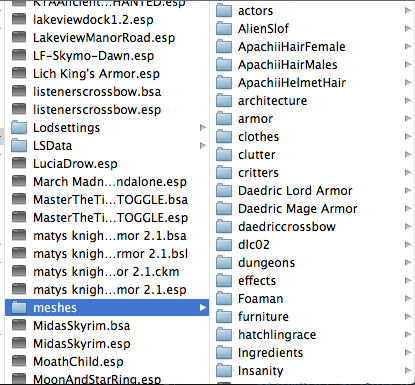The image size is (415, 385).
Task: Select March Madn...ndalone.esp file name
Action: (x=110, y=182)
